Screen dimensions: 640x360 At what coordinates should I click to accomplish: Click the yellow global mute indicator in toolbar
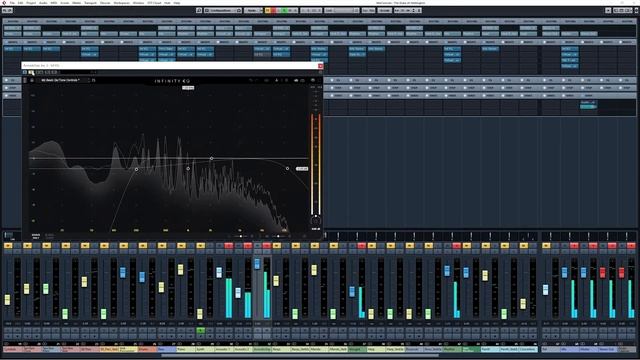click(x=268, y=10)
